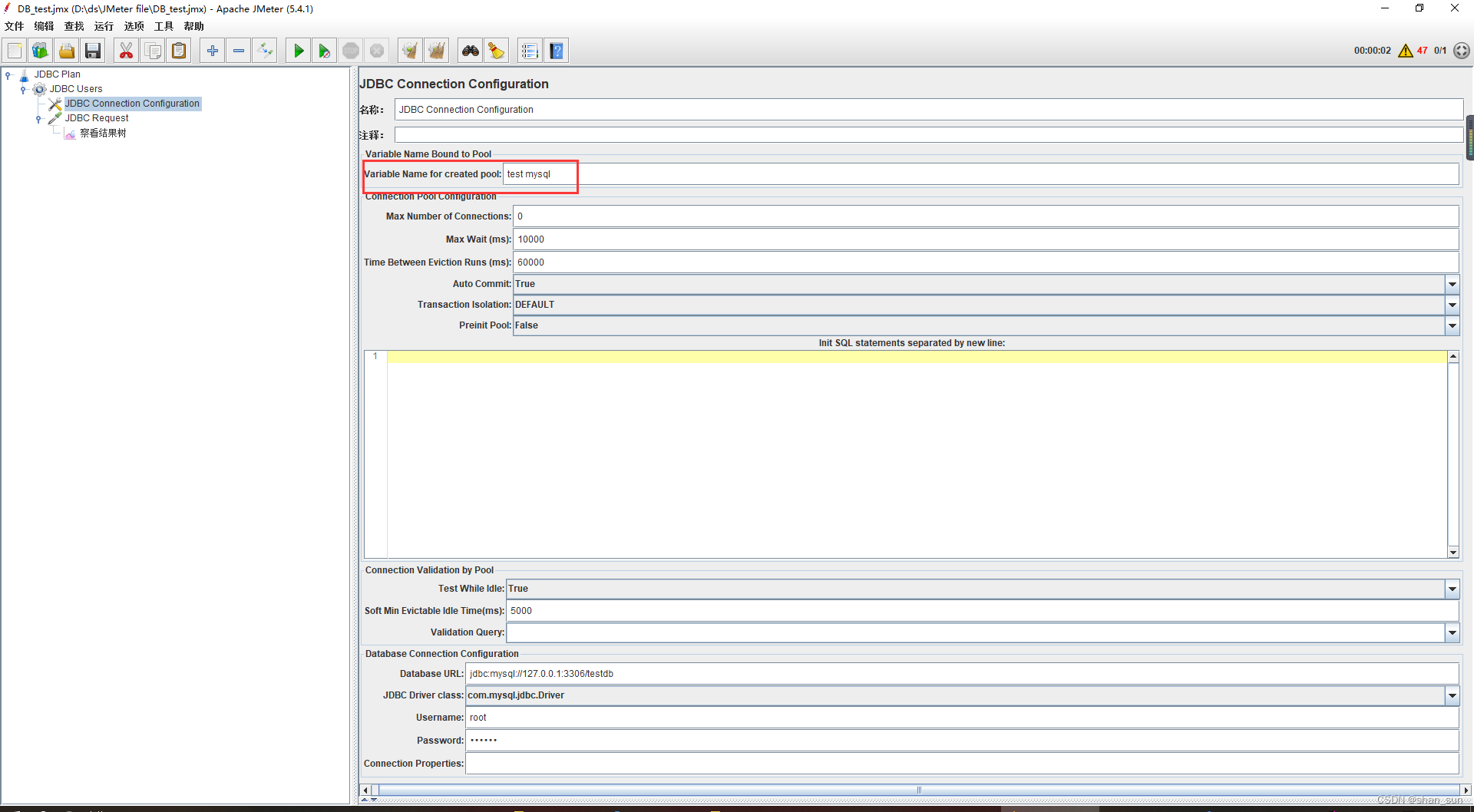Open the Auto Commit dropdown
The image size is (1474, 812).
tap(1452, 284)
